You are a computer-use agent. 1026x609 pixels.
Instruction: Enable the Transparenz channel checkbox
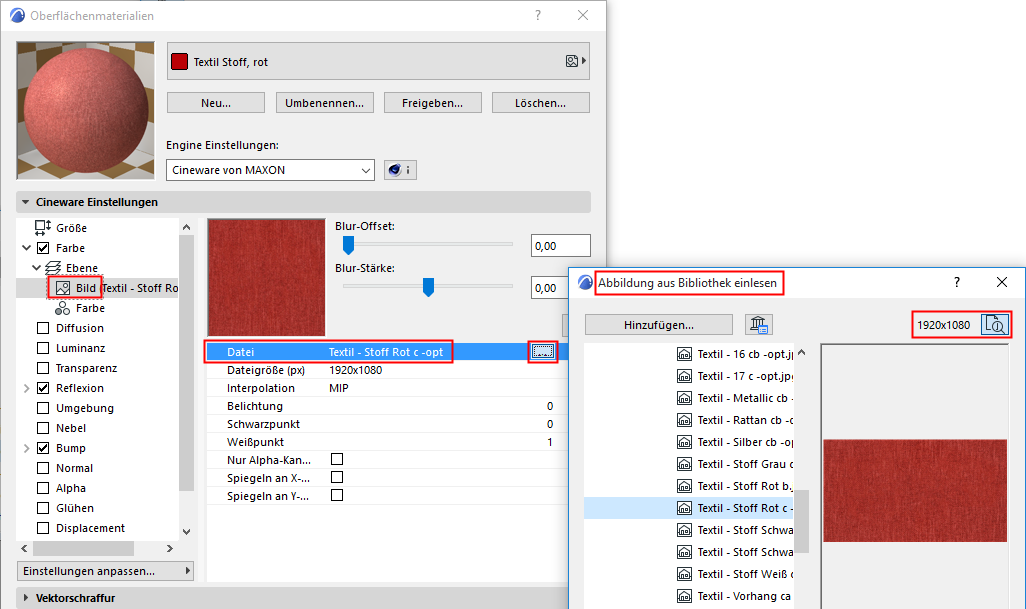[x=43, y=368]
